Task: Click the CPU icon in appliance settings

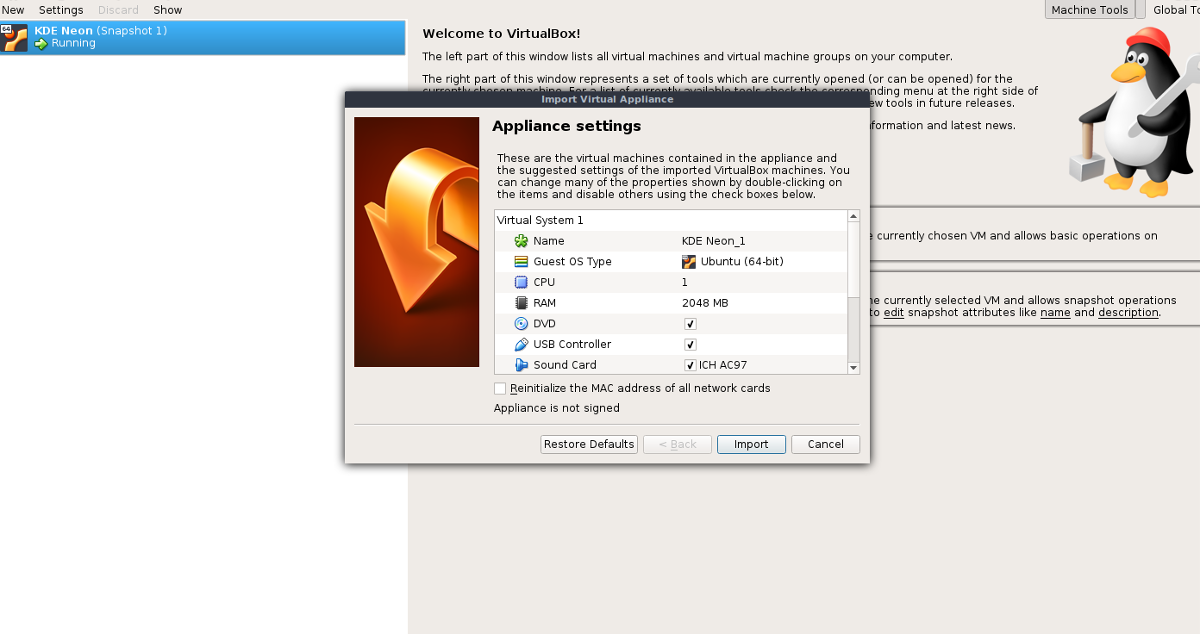Action: click(519, 282)
